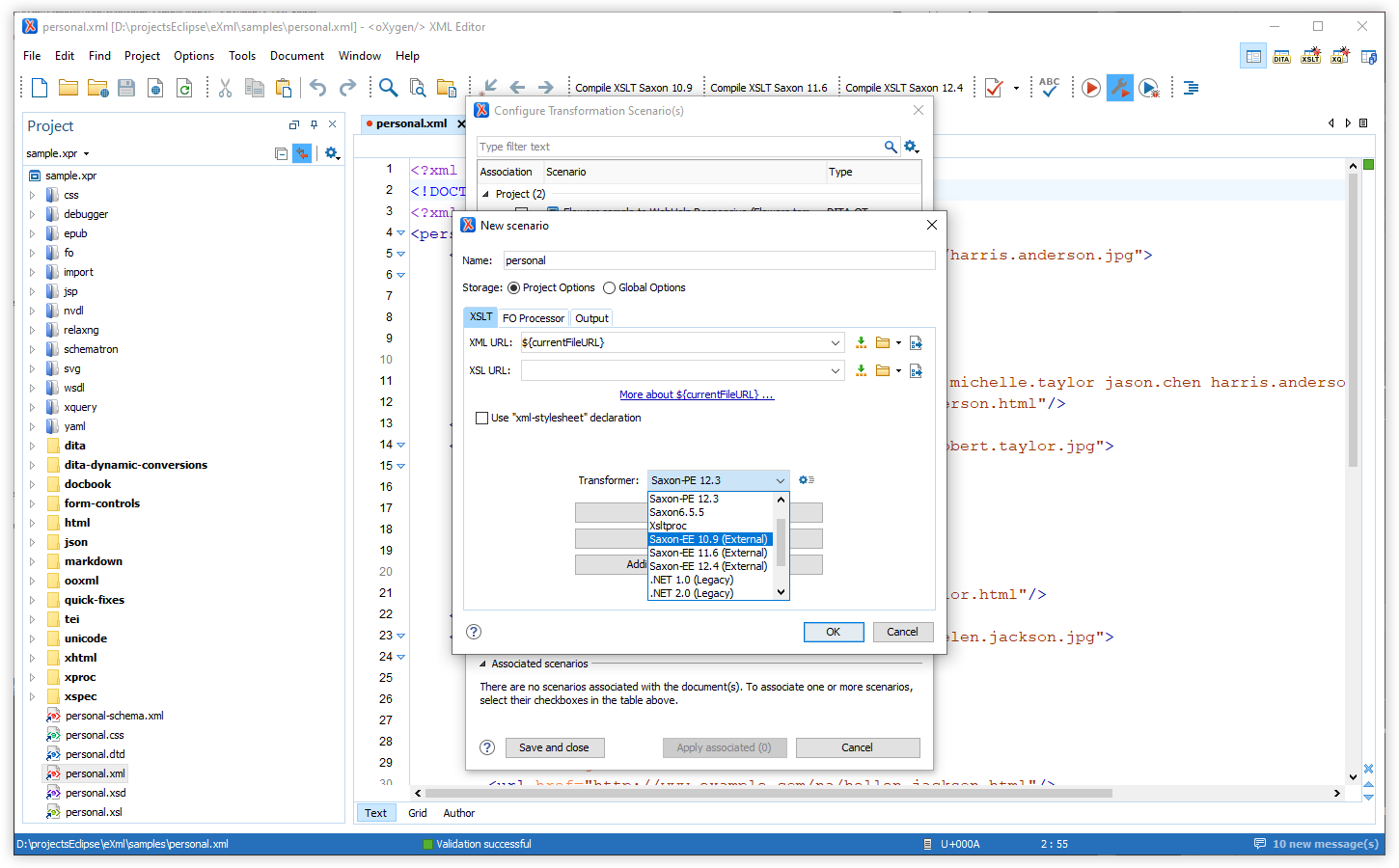The width and height of the screenshot is (1399, 868).
Task: Open the XML URL combo dropdown
Action: (x=836, y=342)
